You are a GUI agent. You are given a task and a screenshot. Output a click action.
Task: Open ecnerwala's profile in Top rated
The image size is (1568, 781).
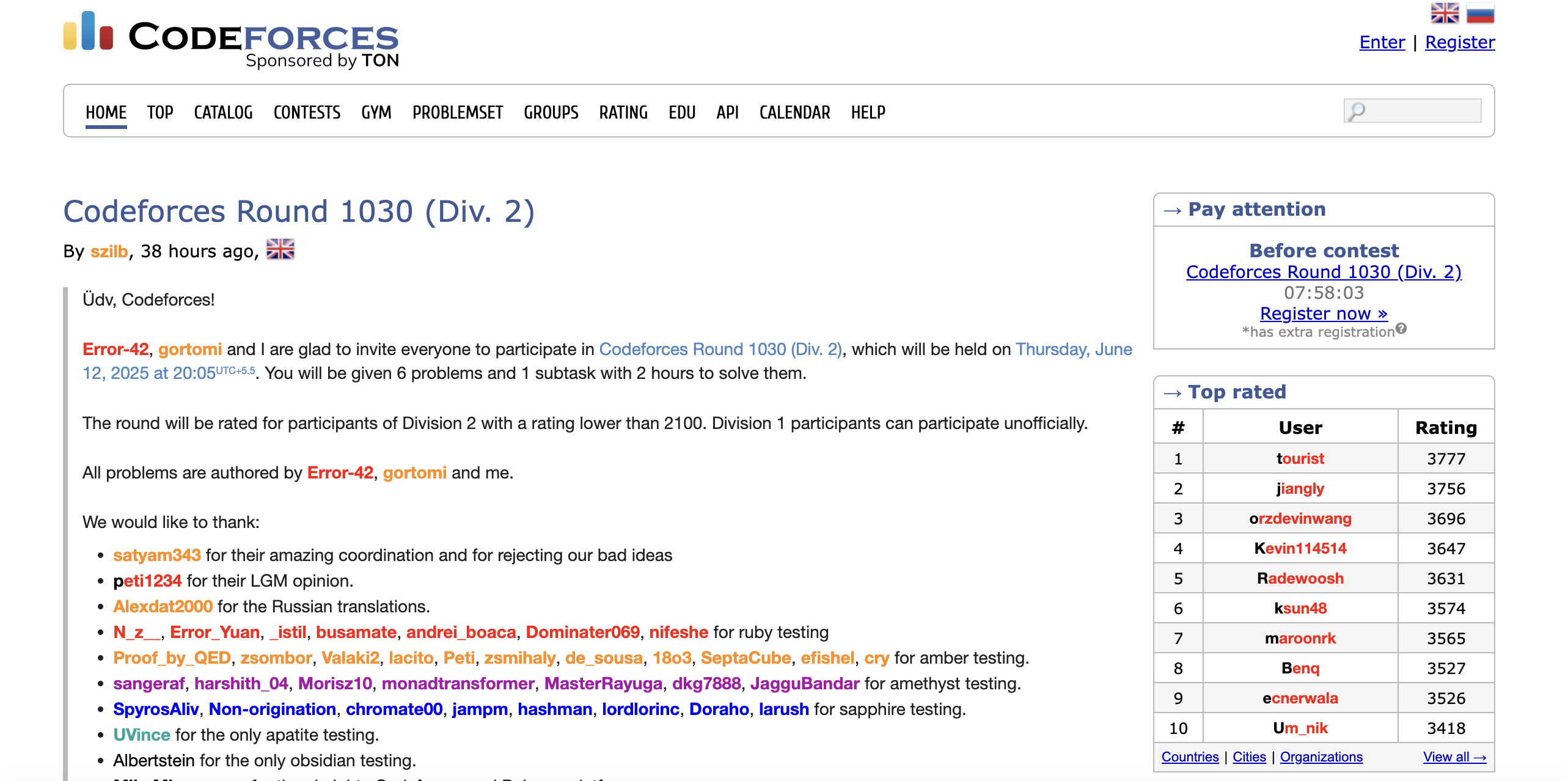[1300, 698]
